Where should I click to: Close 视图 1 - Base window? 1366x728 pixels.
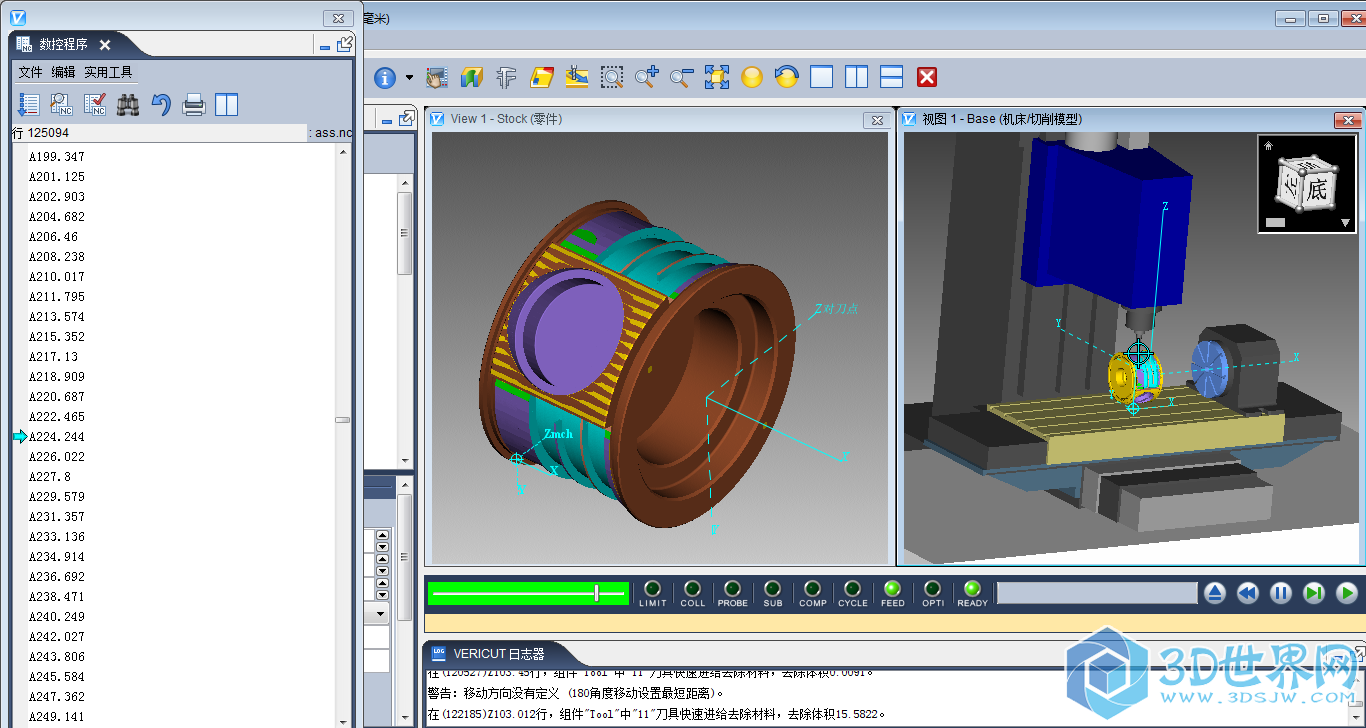pyautogui.click(x=1347, y=120)
